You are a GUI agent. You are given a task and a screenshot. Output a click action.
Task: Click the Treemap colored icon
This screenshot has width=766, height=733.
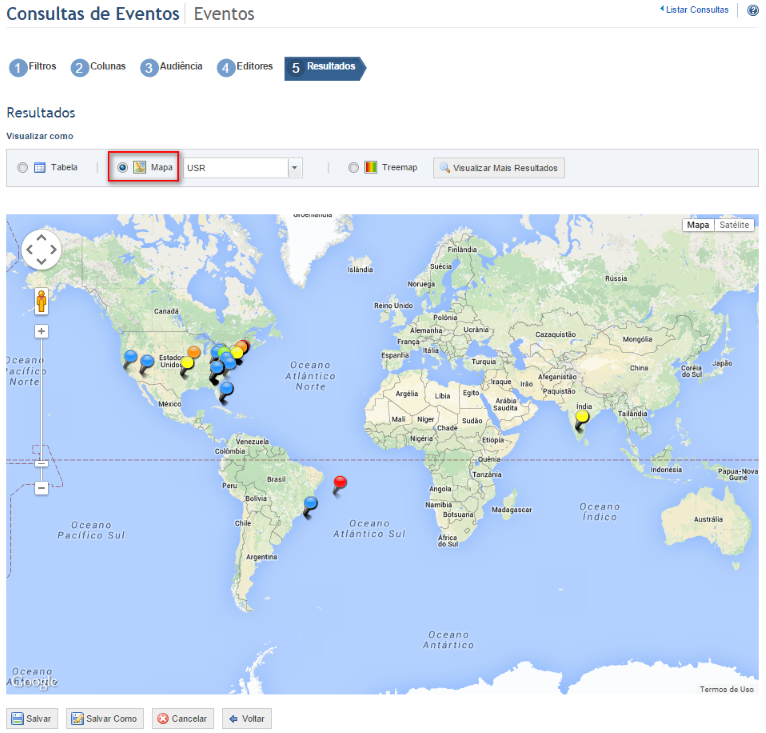tap(371, 167)
